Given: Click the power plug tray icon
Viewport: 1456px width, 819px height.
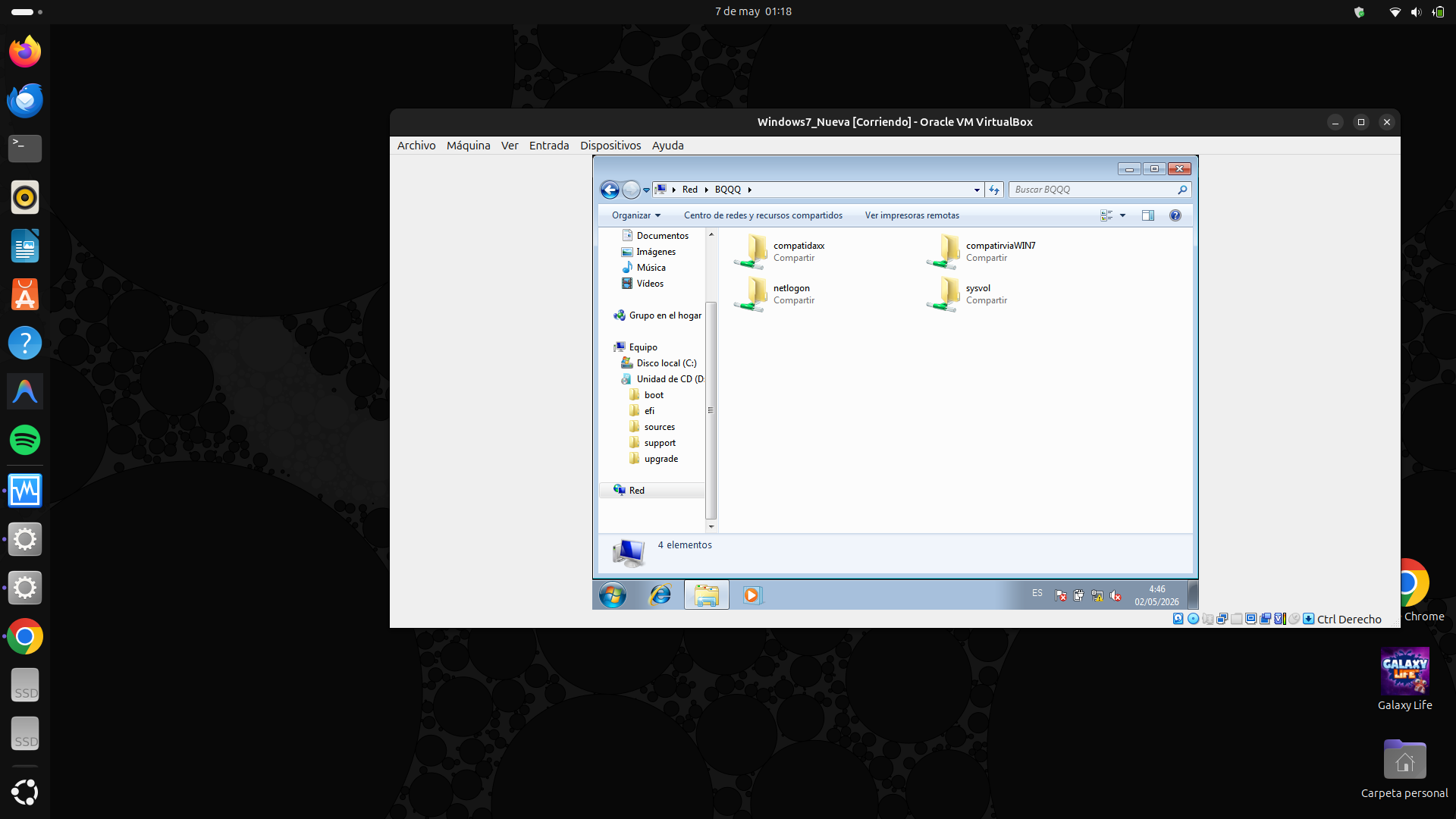Looking at the screenshot, I should tap(1078, 596).
